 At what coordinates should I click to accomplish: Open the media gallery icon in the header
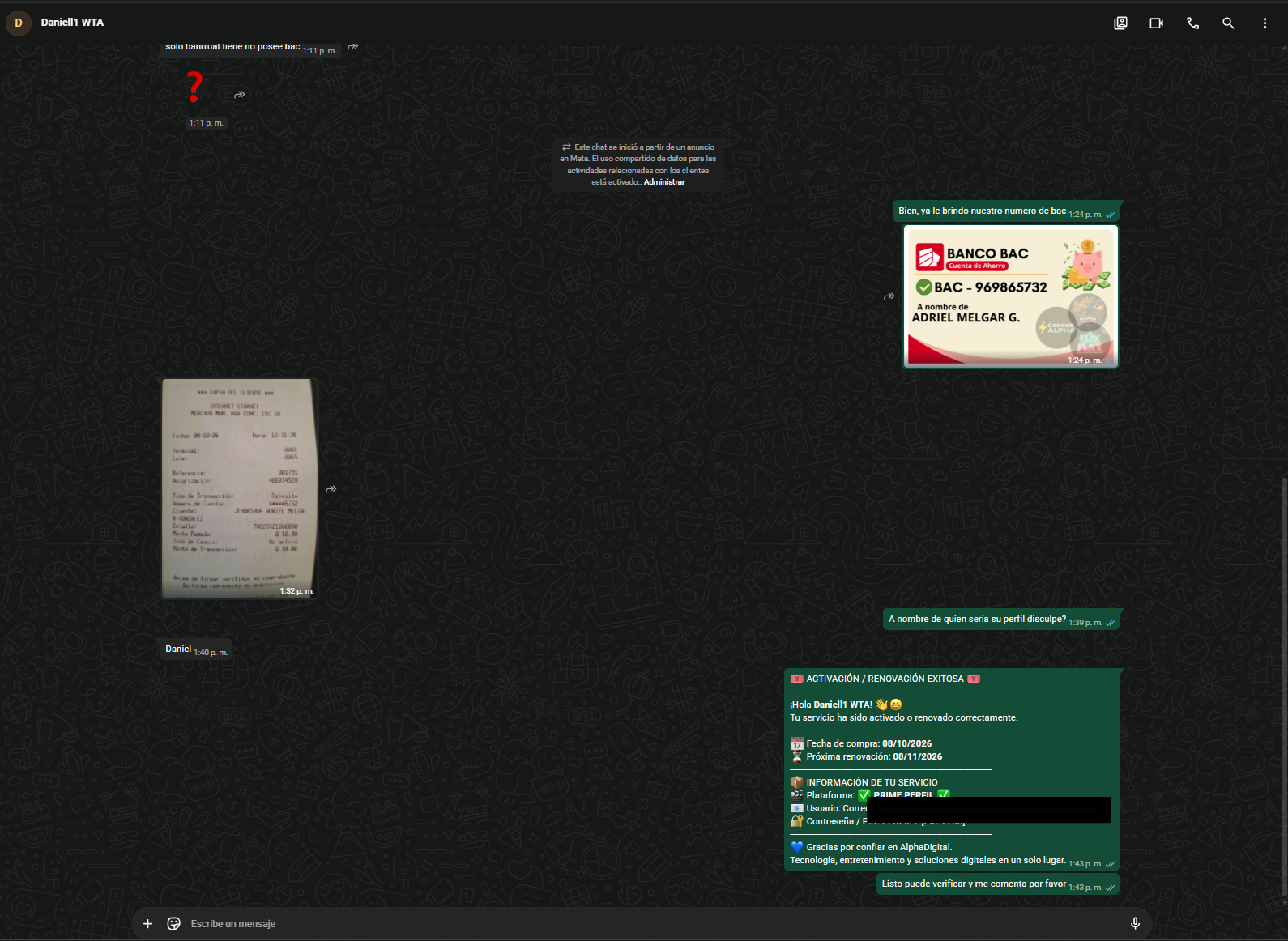(x=1120, y=23)
